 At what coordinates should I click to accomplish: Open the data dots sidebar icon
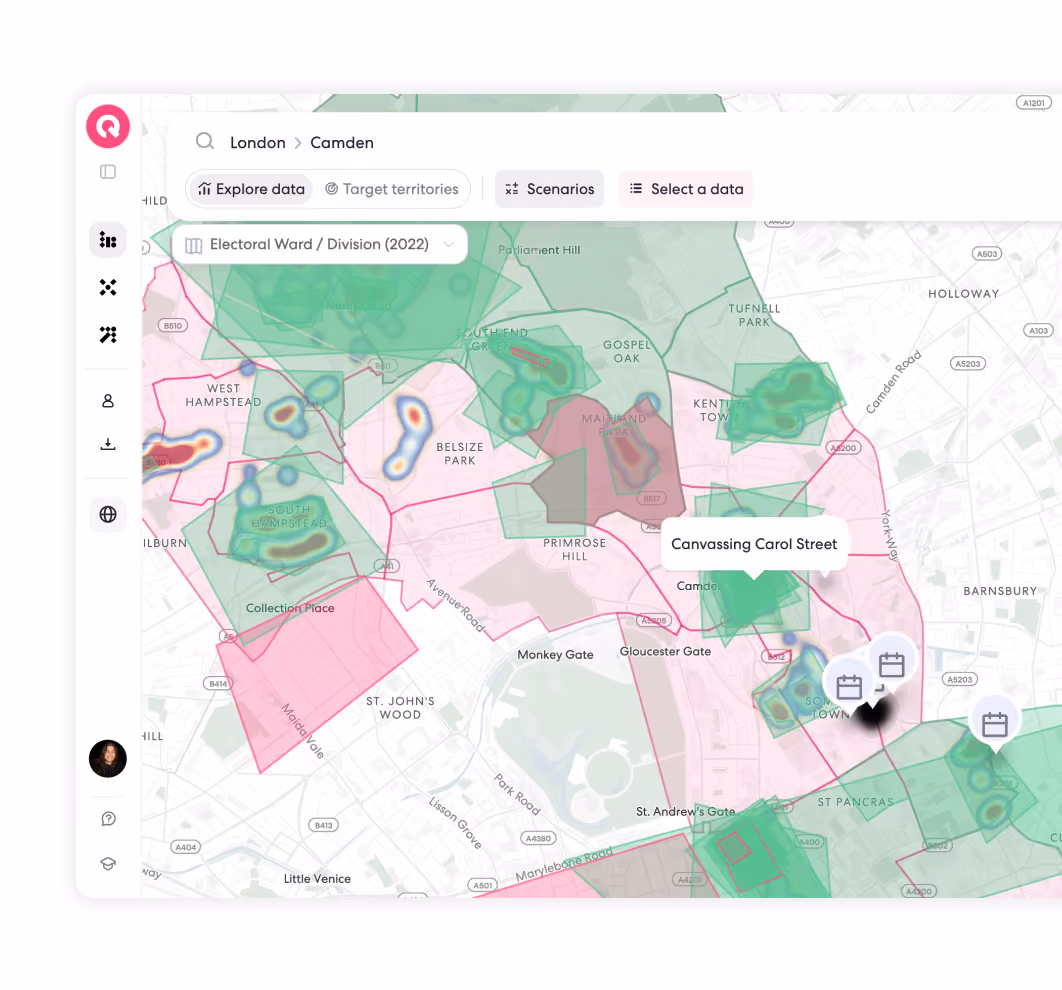pos(108,240)
